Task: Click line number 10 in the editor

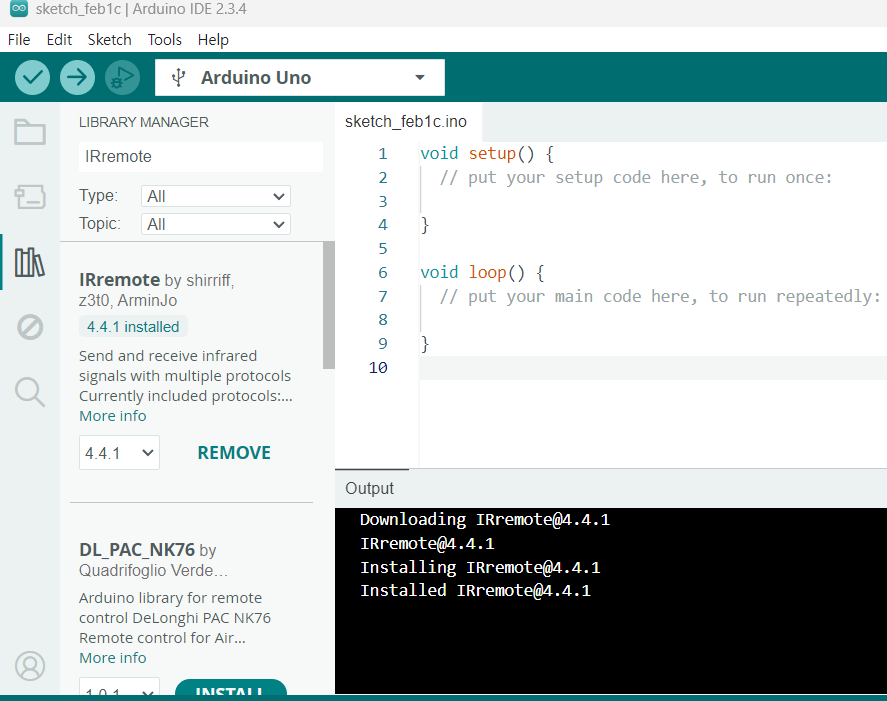Action: [x=378, y=368]
